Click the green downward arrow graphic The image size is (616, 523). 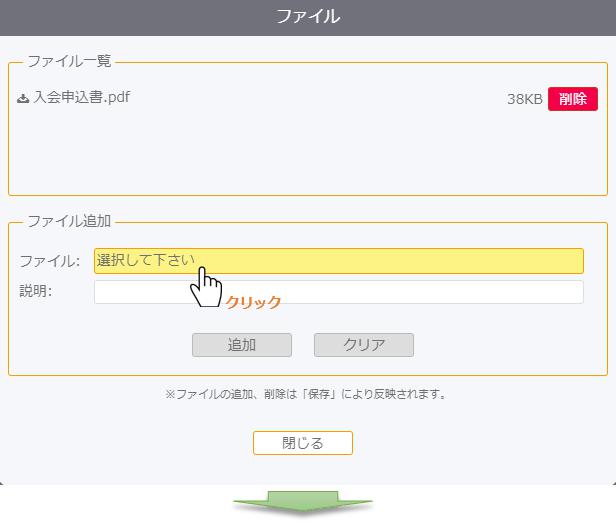pos(303,501)
